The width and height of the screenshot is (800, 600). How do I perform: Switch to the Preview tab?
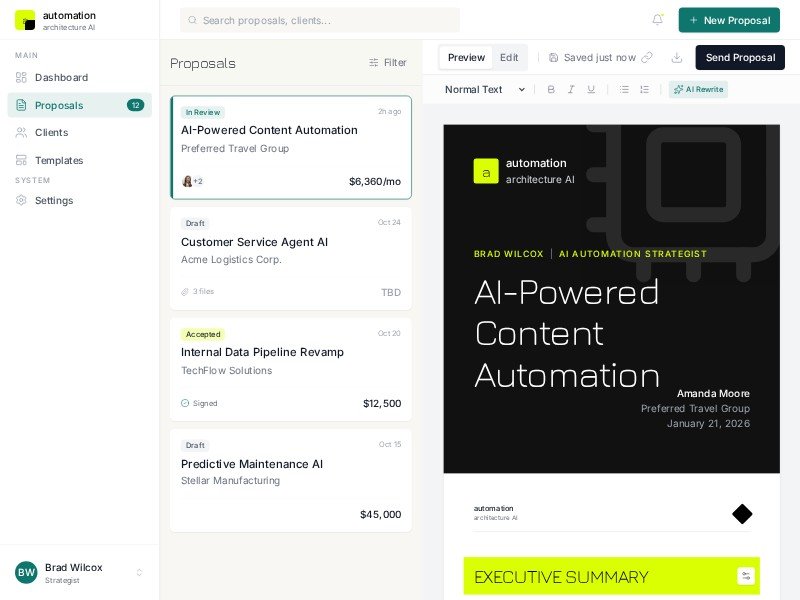(x=466, y=58)
